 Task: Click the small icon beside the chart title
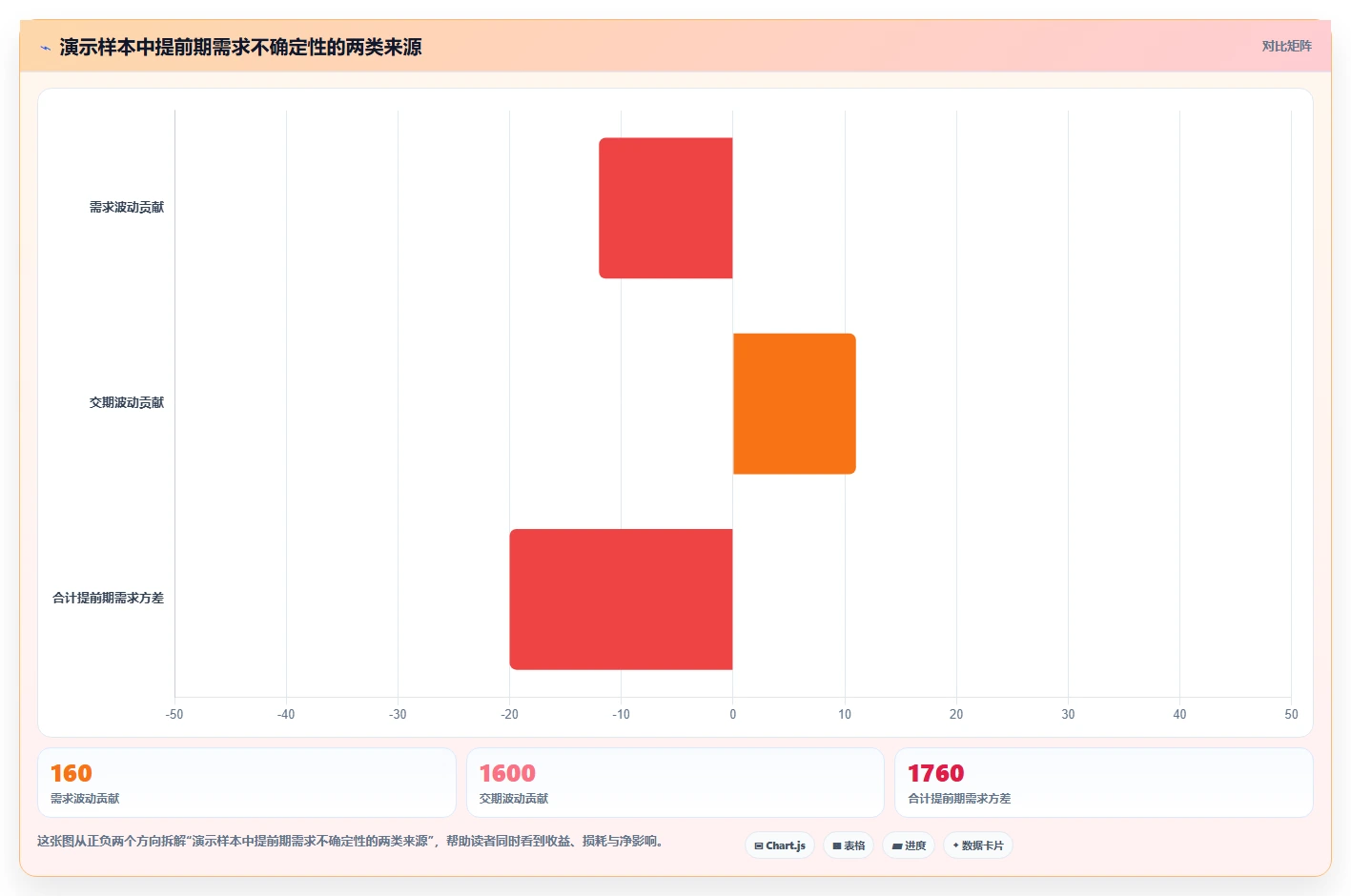(45, 48)
